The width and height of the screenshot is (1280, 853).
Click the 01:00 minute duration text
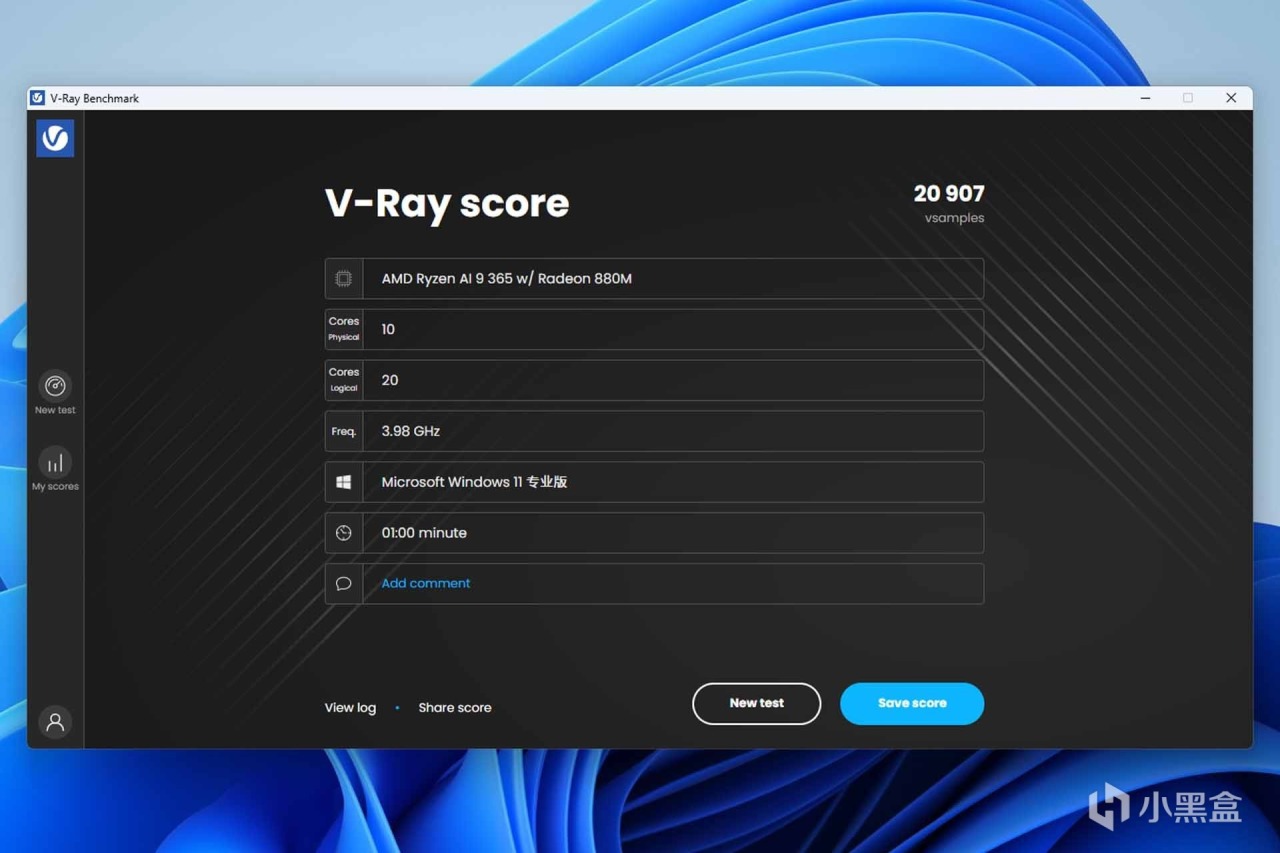click(424, 533)
